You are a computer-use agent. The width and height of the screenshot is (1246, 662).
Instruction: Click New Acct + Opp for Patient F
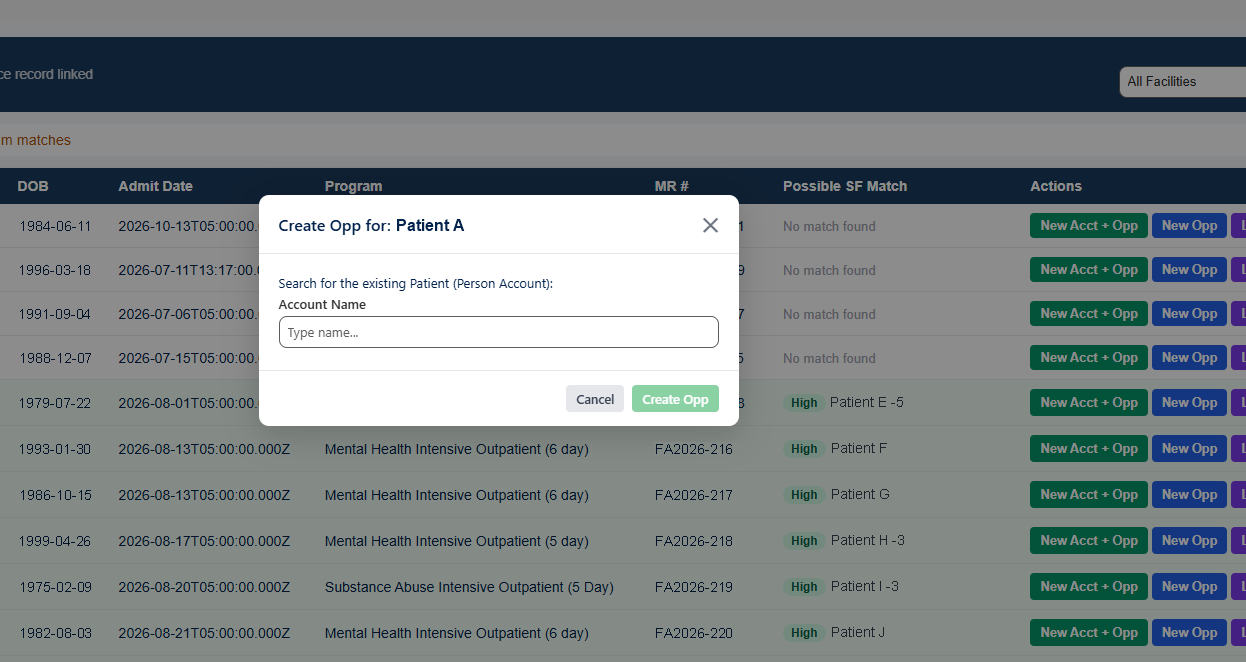pyautogui.click(x=1089, y=449)
